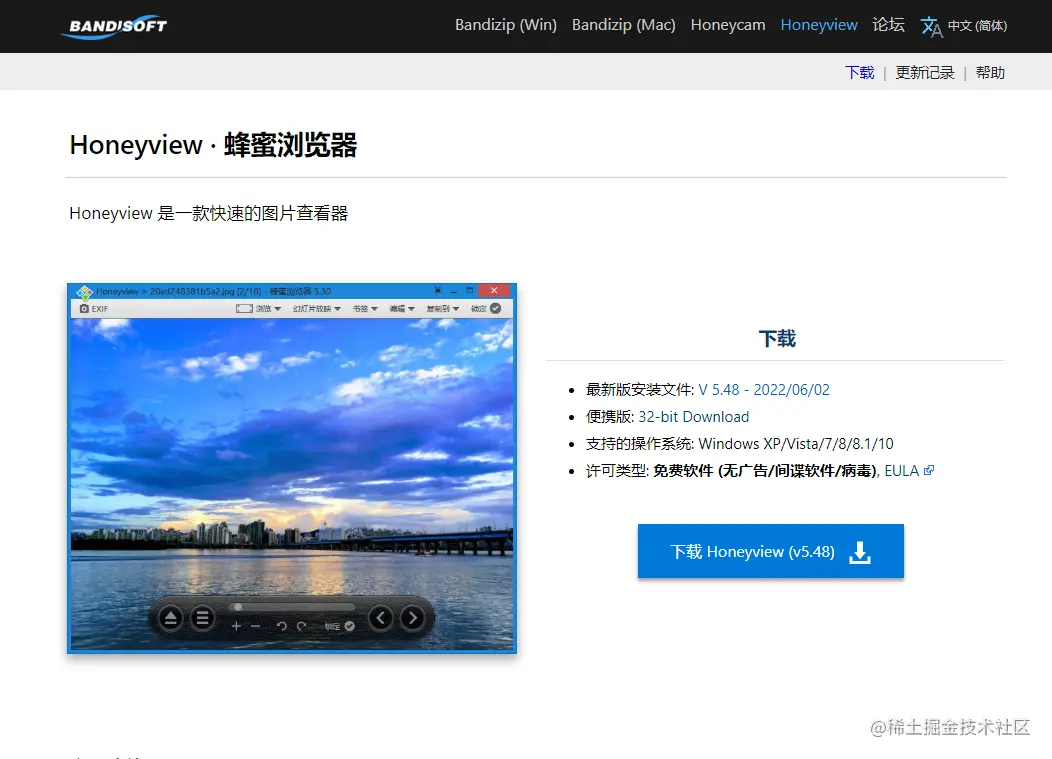Click the translate language icon
Viewport: 1052px width, 759px height.
[x=931, y=26]
